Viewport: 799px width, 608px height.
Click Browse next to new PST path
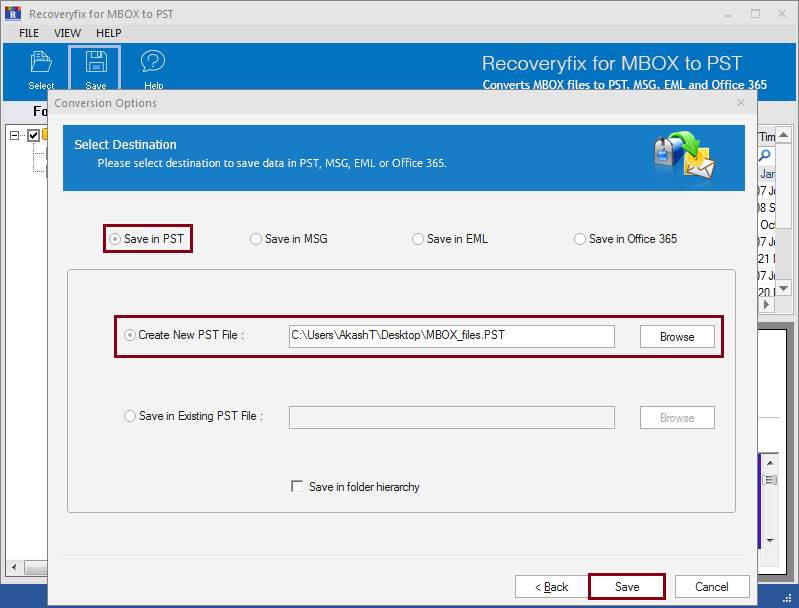(677, 336)
